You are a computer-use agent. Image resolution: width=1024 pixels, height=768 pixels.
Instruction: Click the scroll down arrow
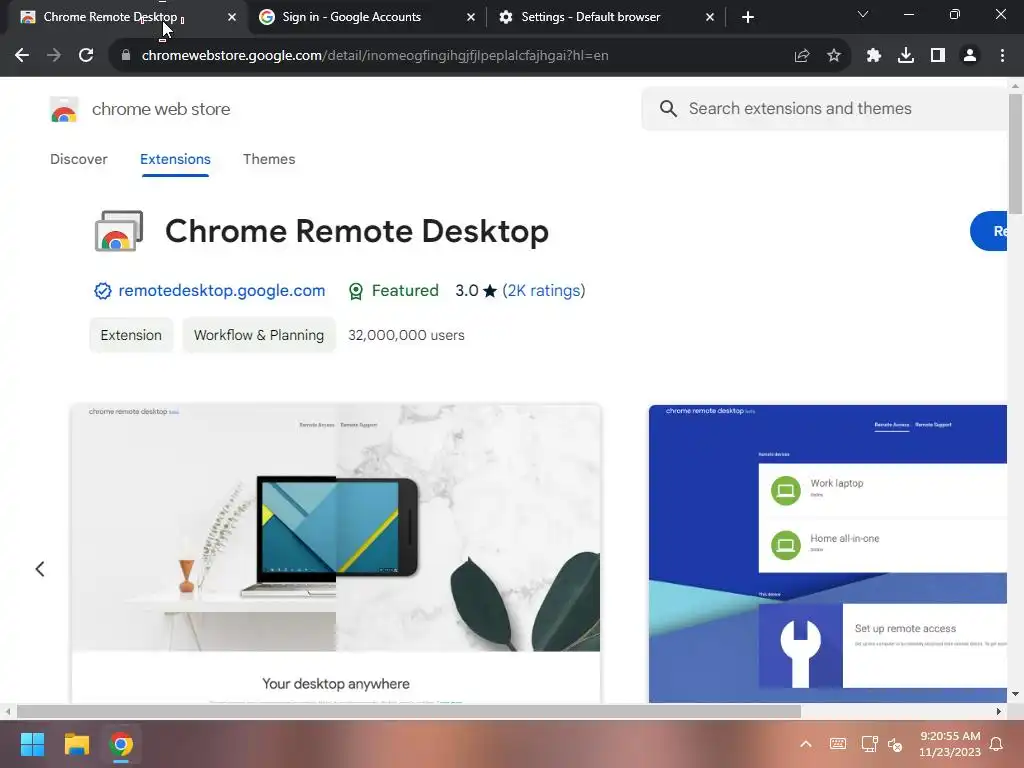[x=1015, y=694]
